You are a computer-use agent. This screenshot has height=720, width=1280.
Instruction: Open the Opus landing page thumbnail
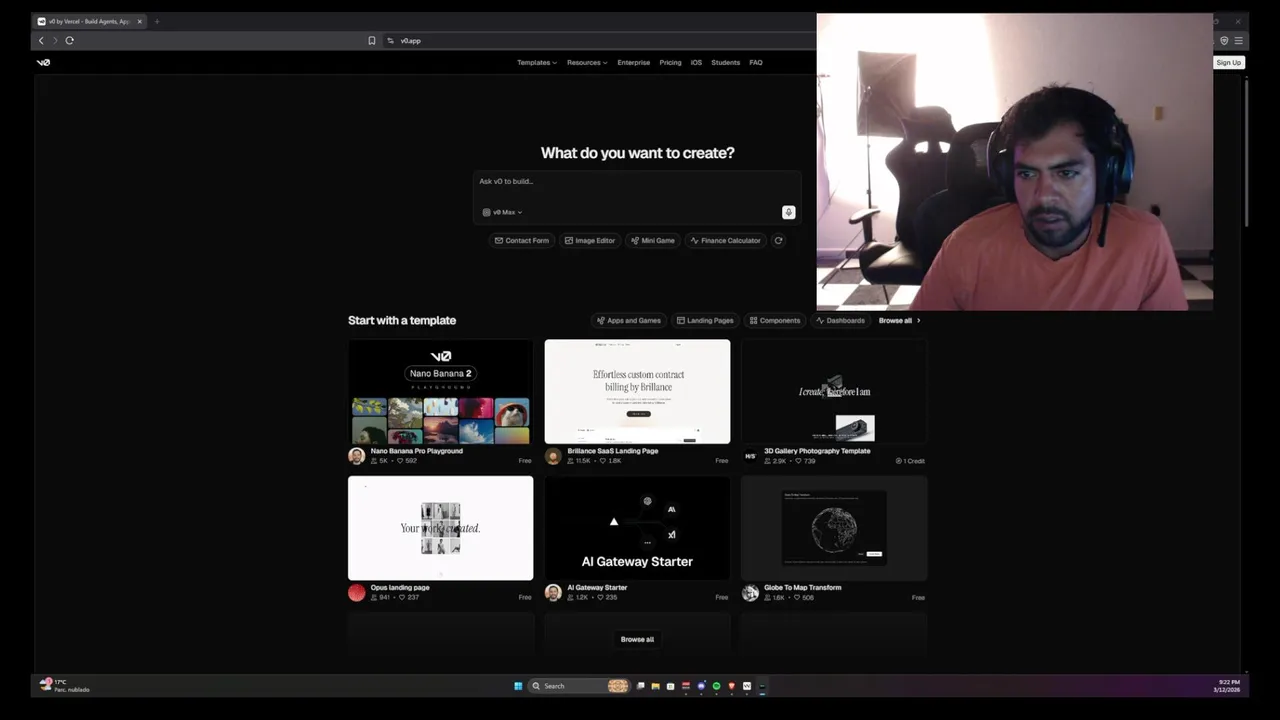pyautogui.click(x=440, y=528)
